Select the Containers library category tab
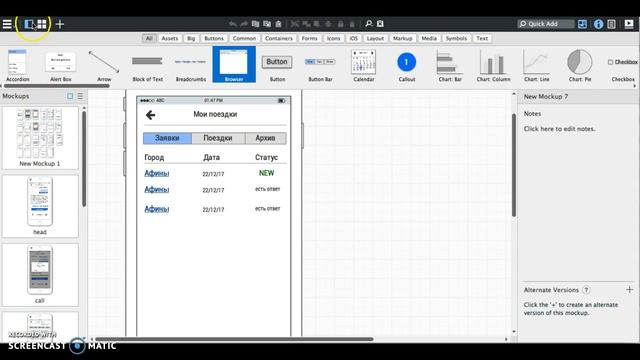 click(x=279, y=38)
